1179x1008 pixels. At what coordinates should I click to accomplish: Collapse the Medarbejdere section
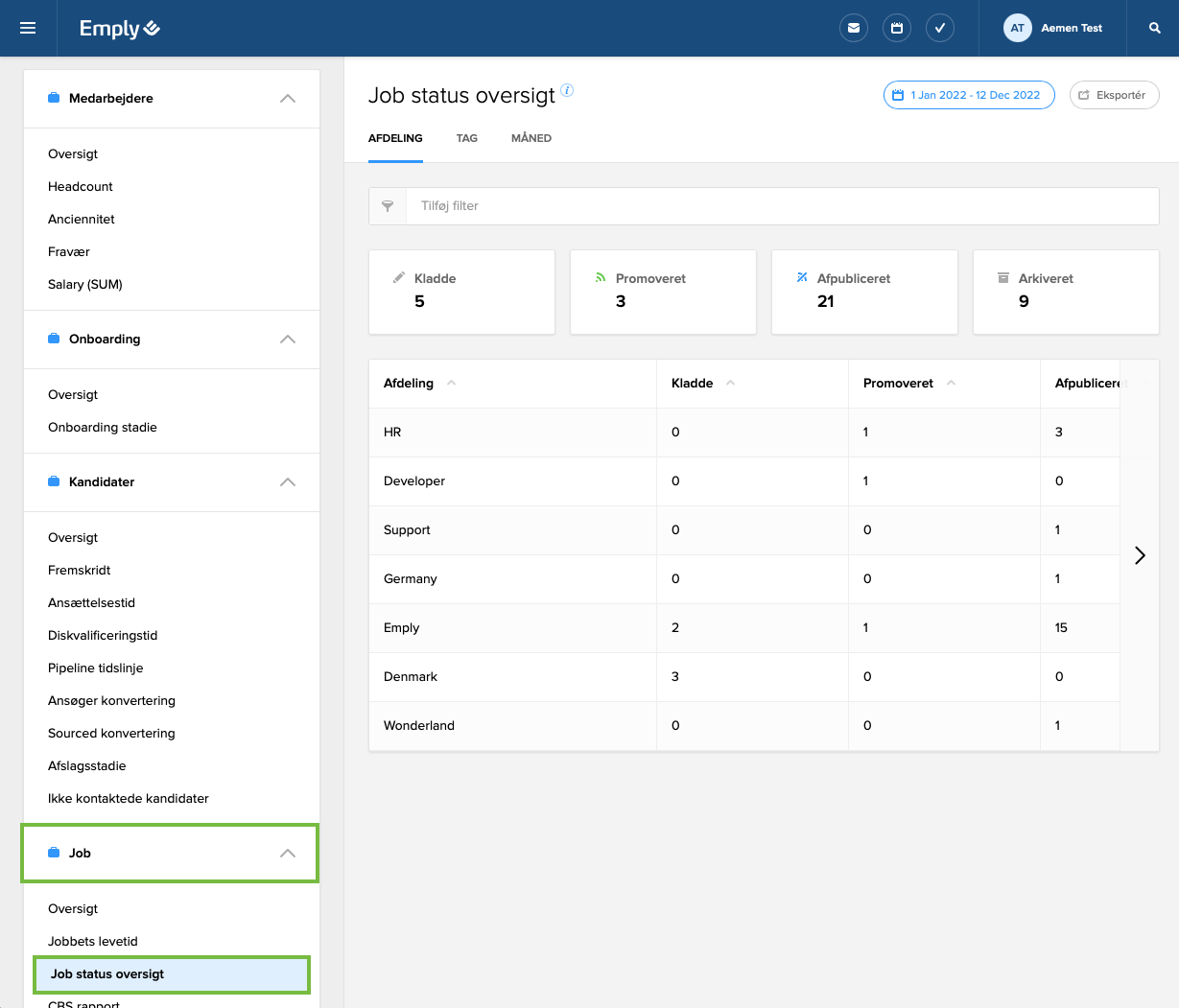click(x=288, y=99)
